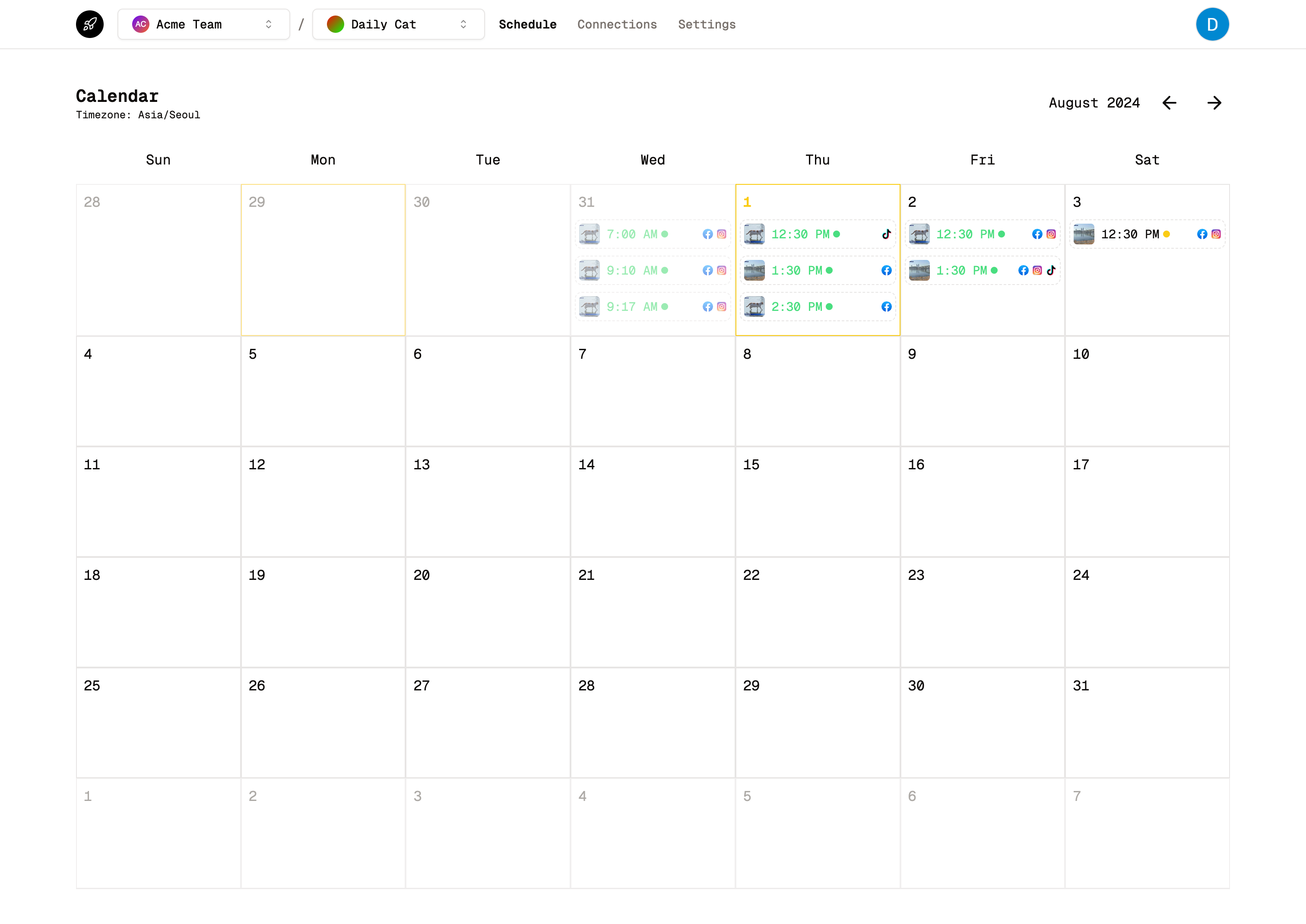Click yellow status dot on Saturday post
This screenshot has height=924, width=1306.
coord(1167,234)
